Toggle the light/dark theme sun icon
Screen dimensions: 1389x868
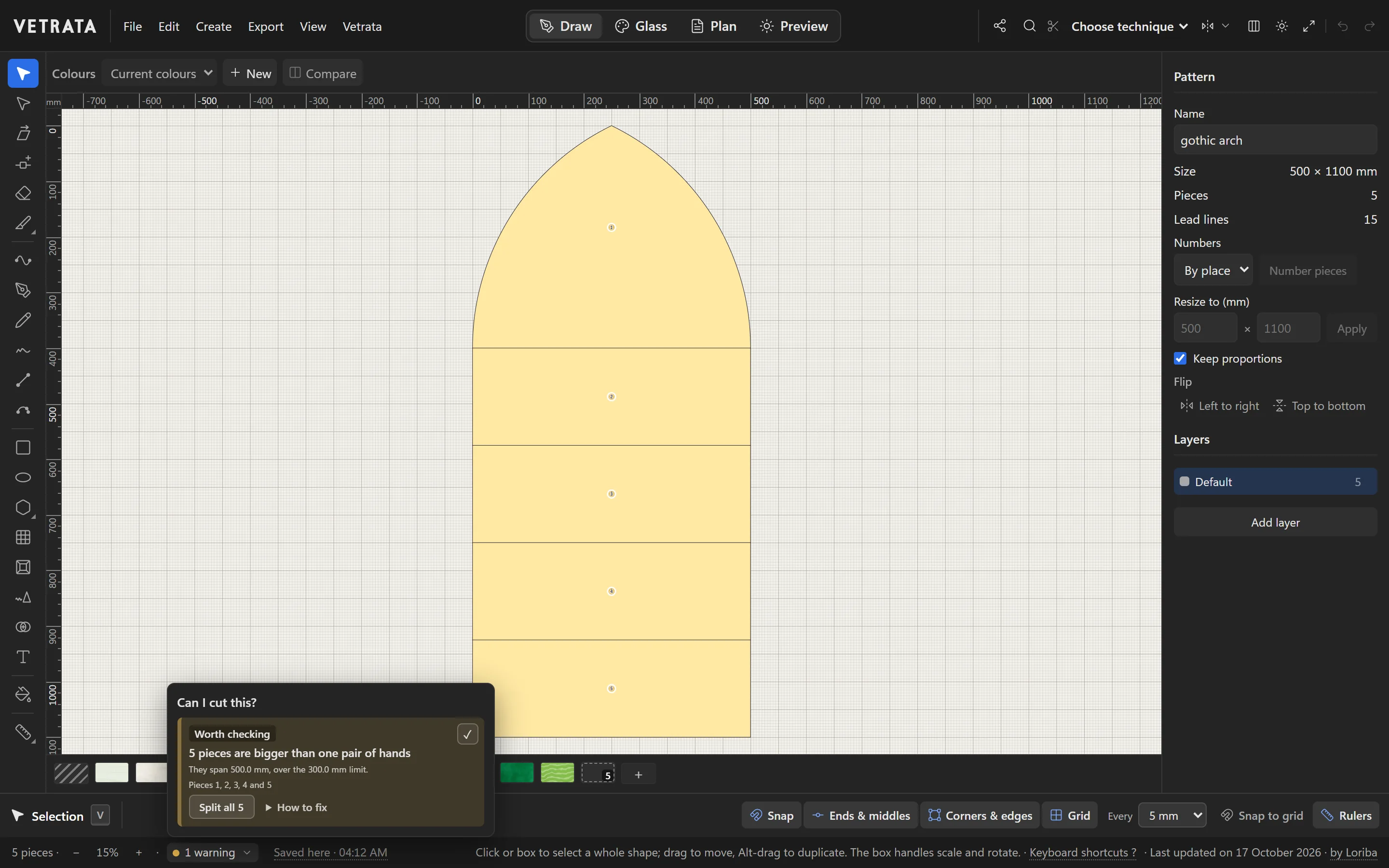(1281, 26)
